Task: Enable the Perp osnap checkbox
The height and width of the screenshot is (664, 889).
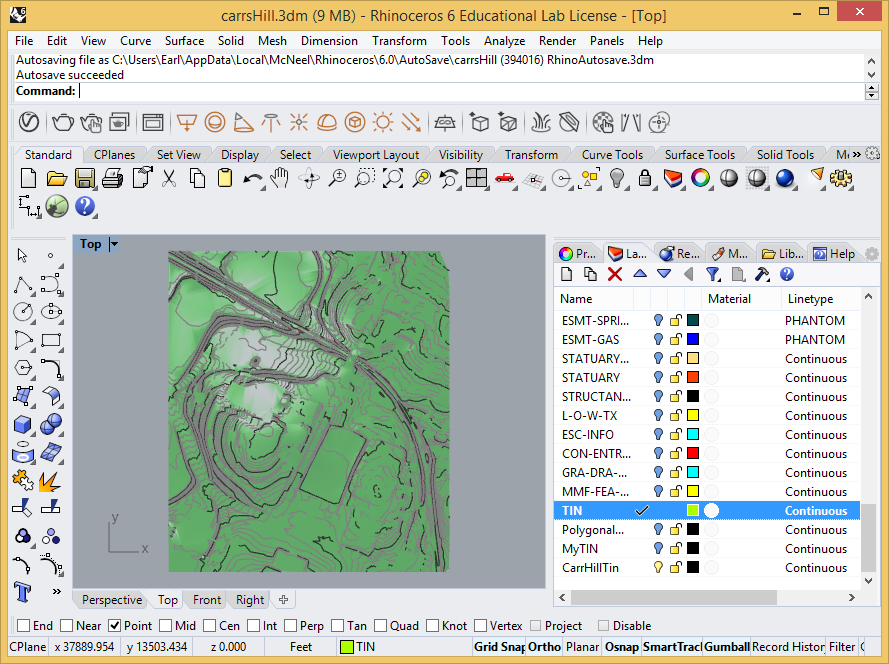Action: pyautogui.click(x=290, y=625)
